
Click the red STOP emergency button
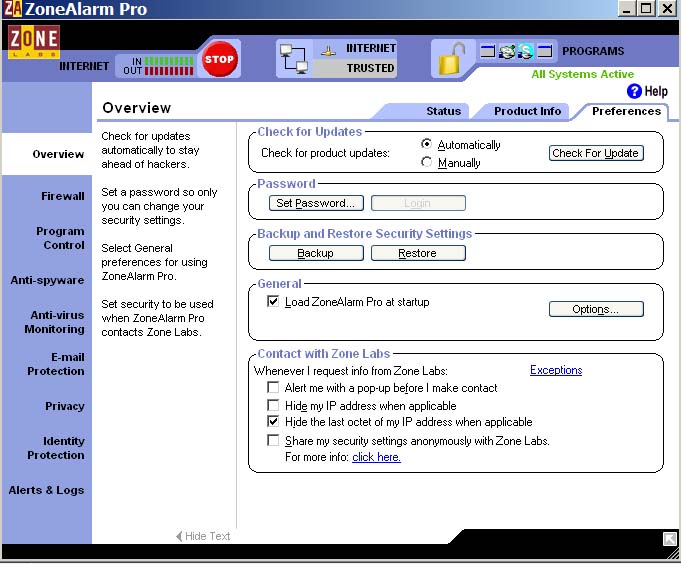(220, 59)
